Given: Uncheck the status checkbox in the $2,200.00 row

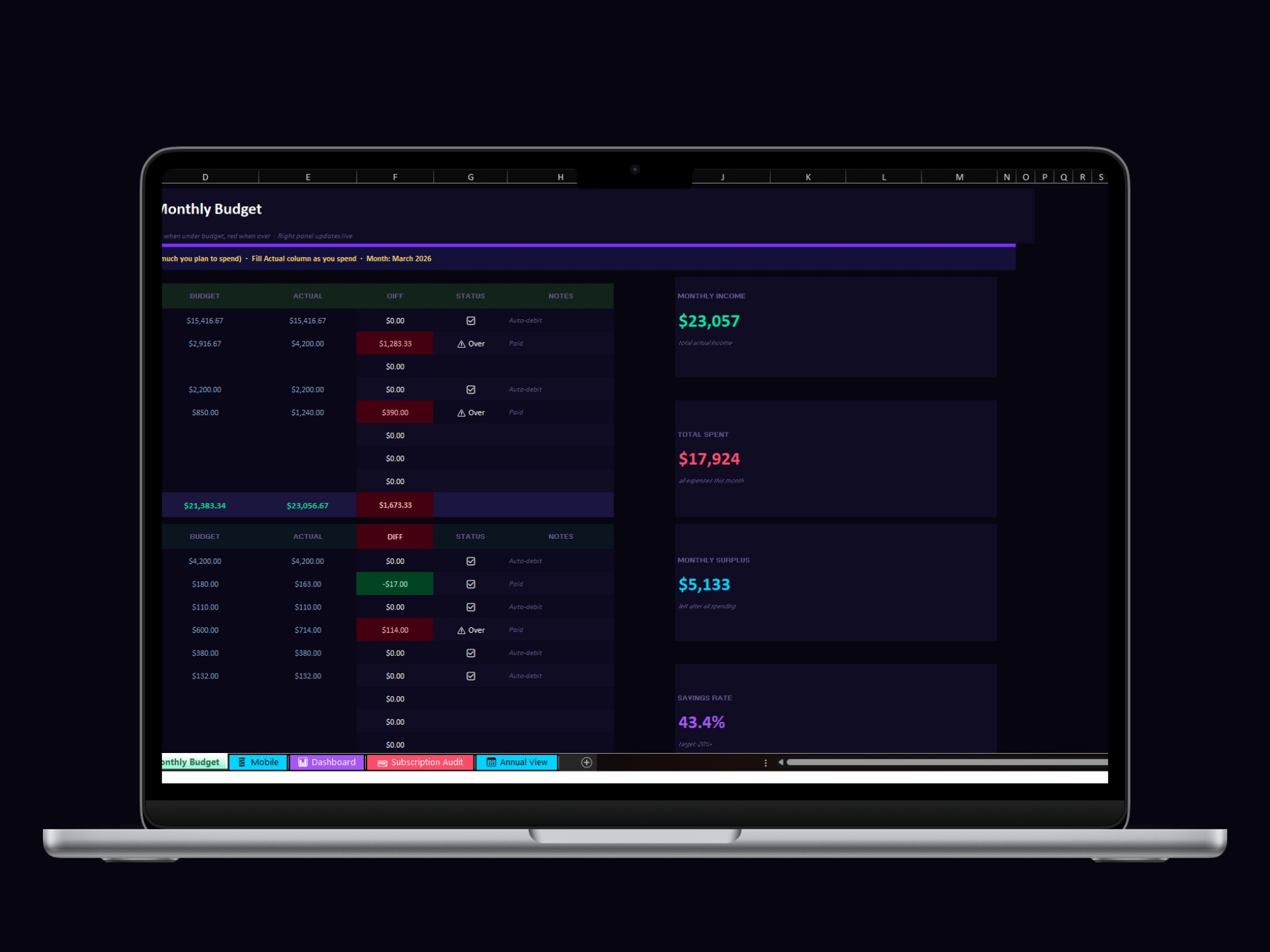Looking at the screenshot, I should (470, 389).
